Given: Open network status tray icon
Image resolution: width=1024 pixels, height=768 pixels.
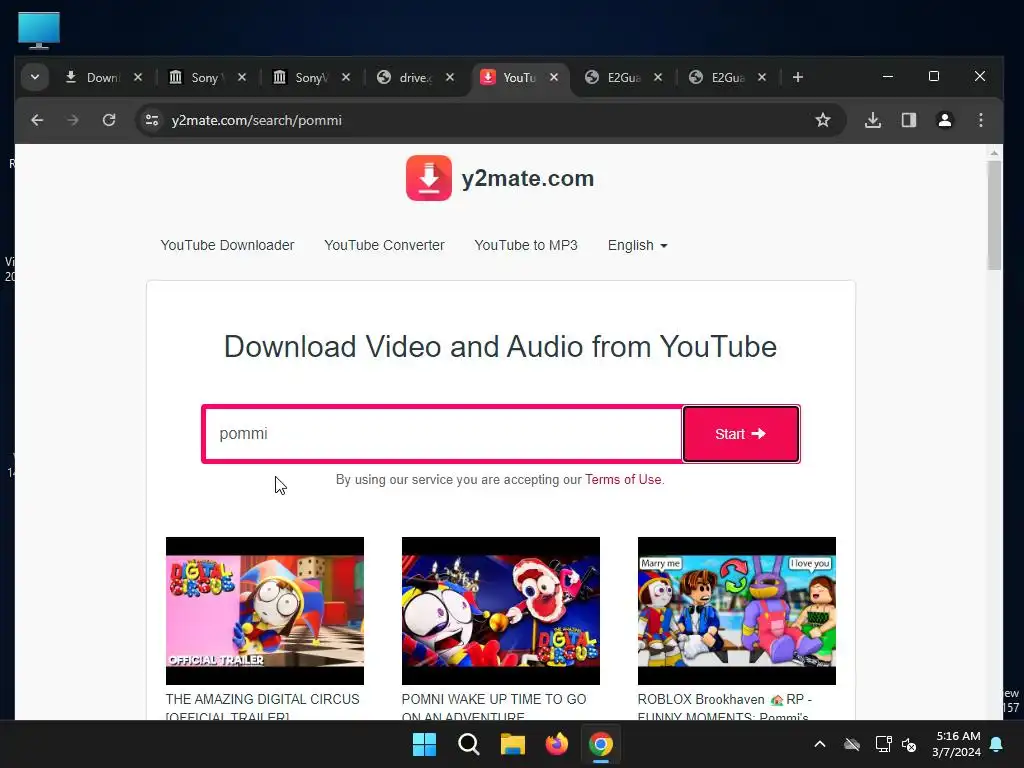Looking at the screenshot, I should point(883,744).
